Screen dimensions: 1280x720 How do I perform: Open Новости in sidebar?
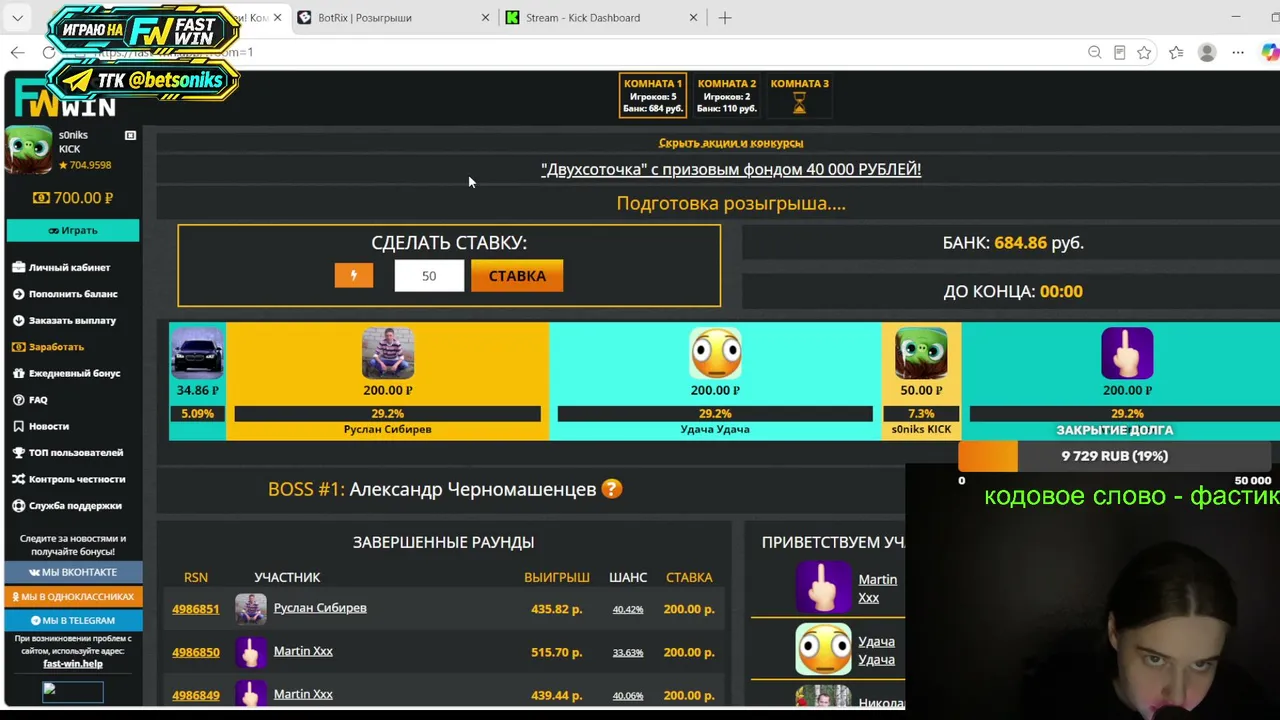[x=41, y=427]
